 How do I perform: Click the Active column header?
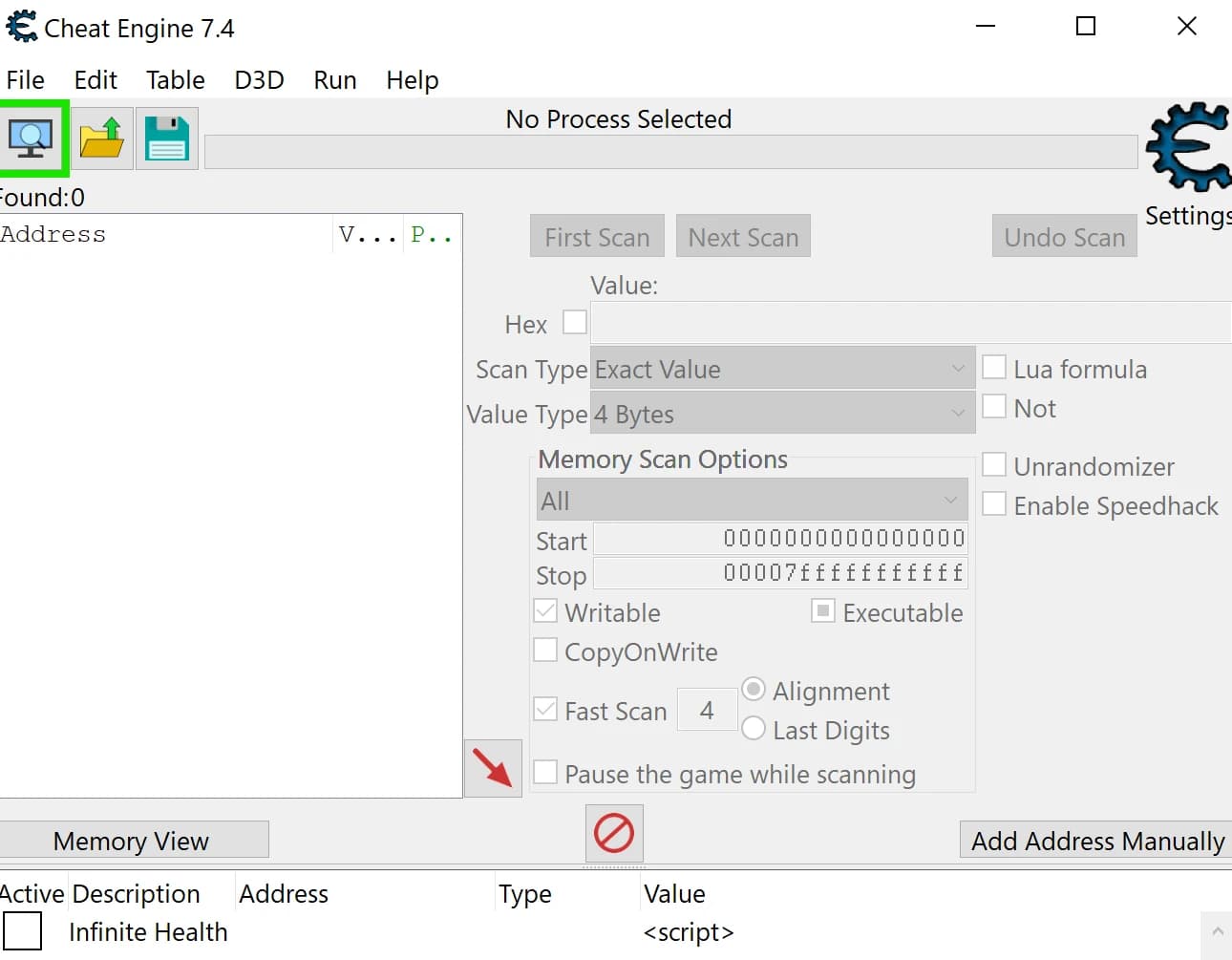(32, 894)
